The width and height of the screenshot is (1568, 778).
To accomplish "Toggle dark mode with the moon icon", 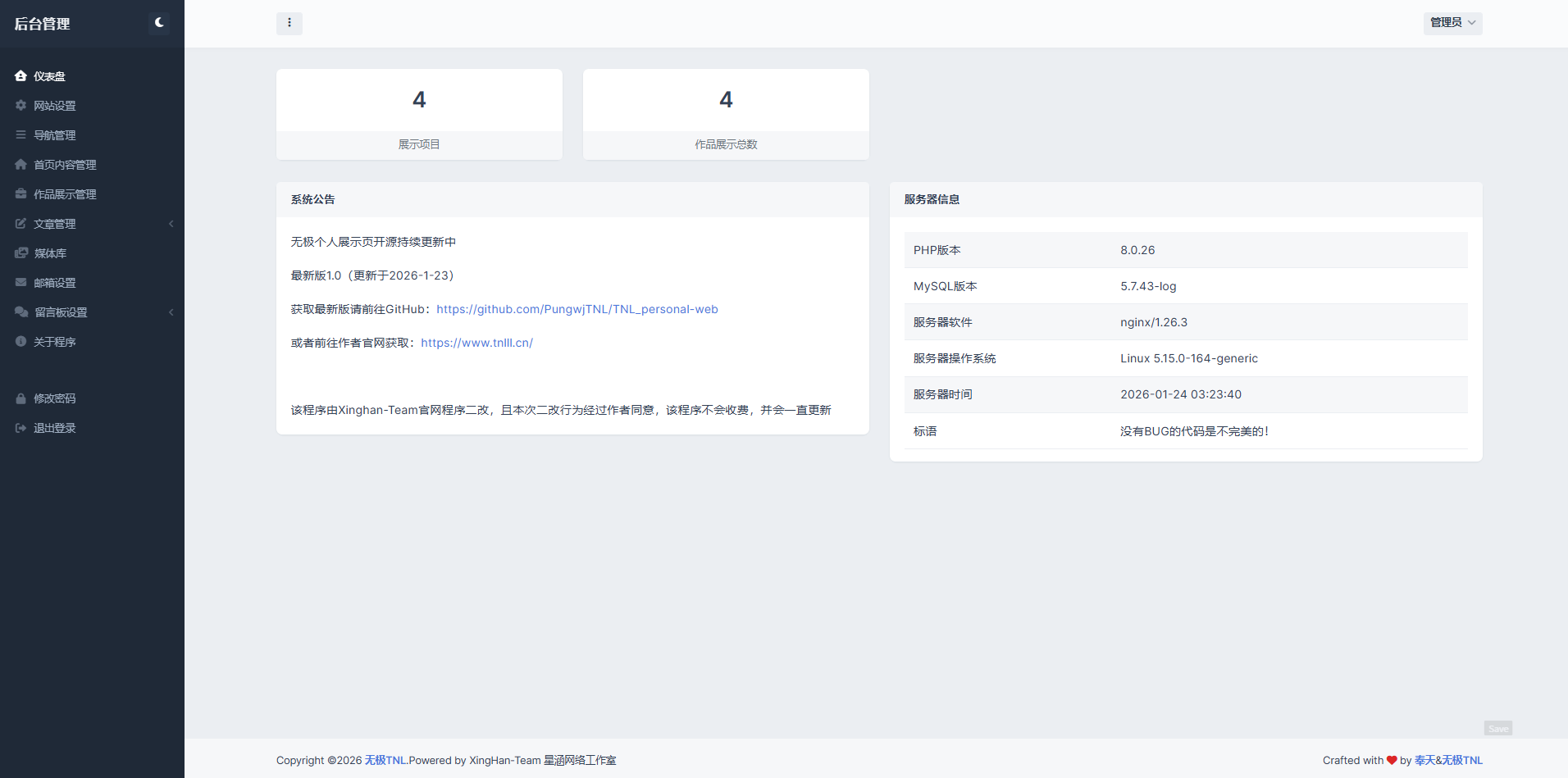I will coord(158,22).
